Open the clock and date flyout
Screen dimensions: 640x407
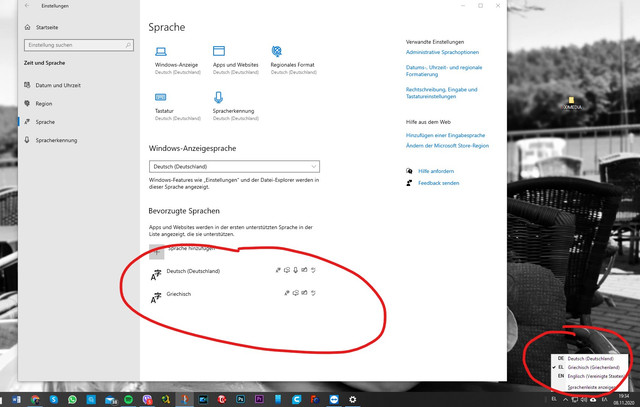click(624, 399)
